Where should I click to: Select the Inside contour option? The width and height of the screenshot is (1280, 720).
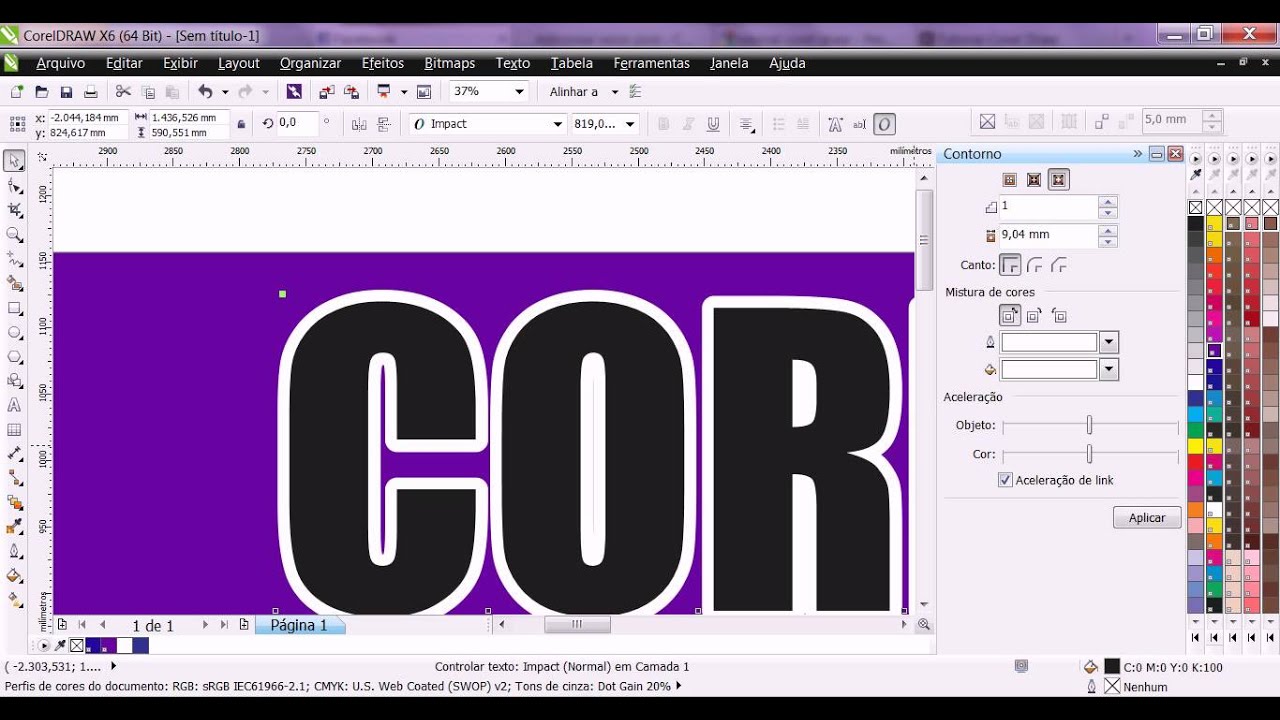pyautogui.click(x=1034, y=180)
